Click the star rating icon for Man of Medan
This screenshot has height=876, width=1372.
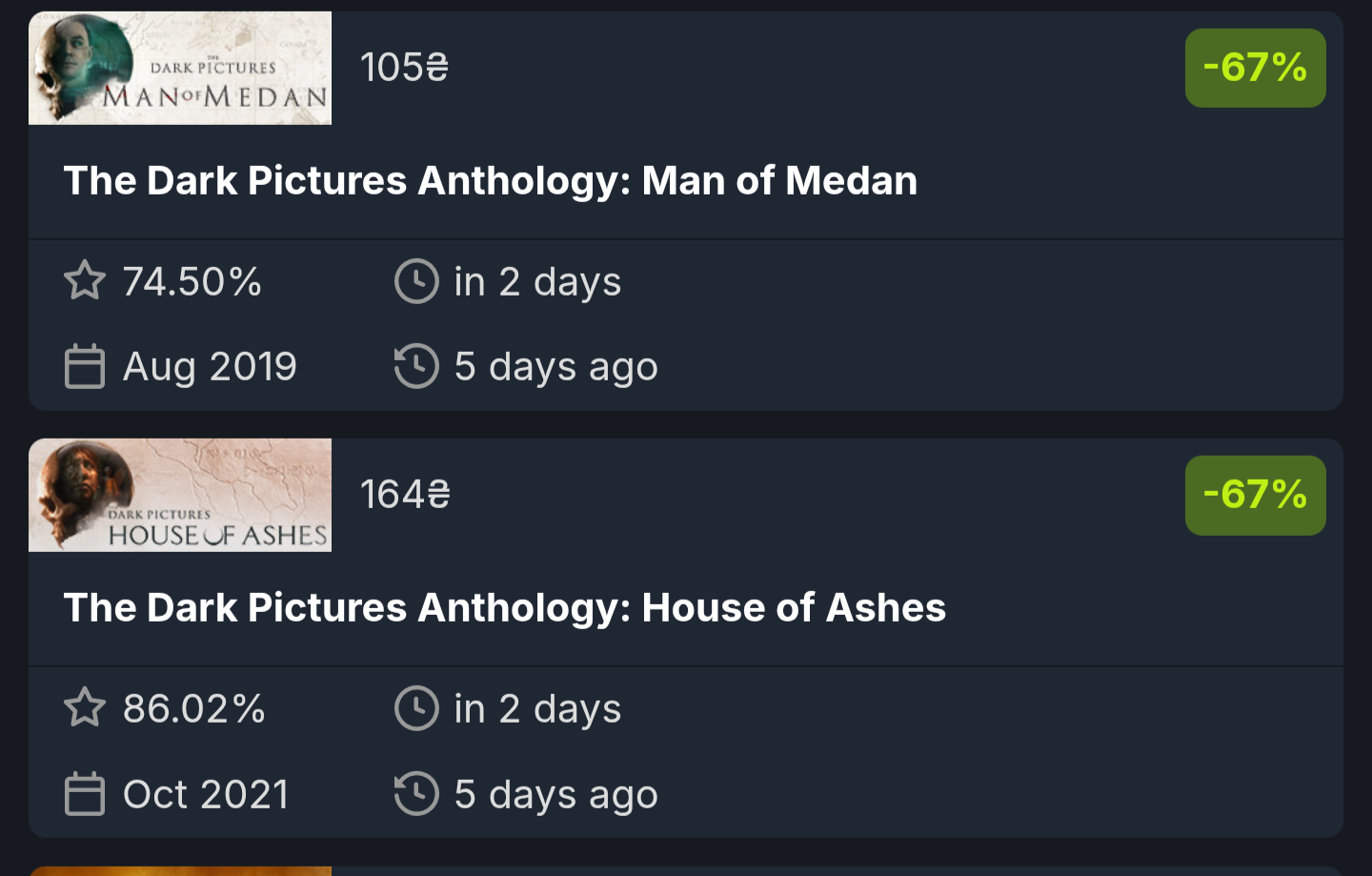pos(85,281)
